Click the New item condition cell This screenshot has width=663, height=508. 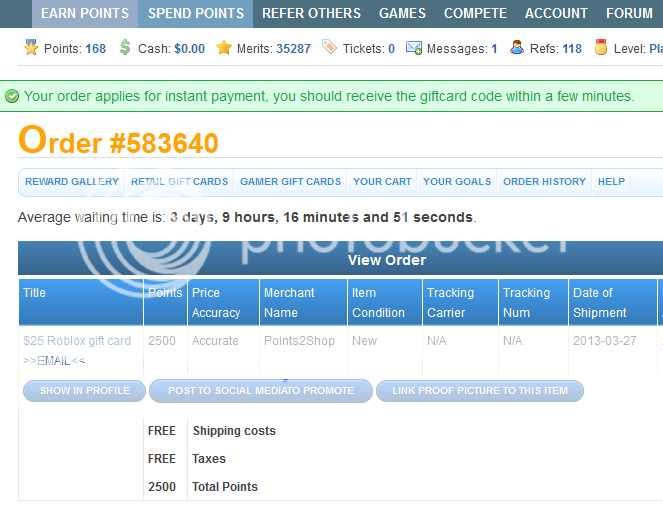pyautogui.click(x=364, y=341)
